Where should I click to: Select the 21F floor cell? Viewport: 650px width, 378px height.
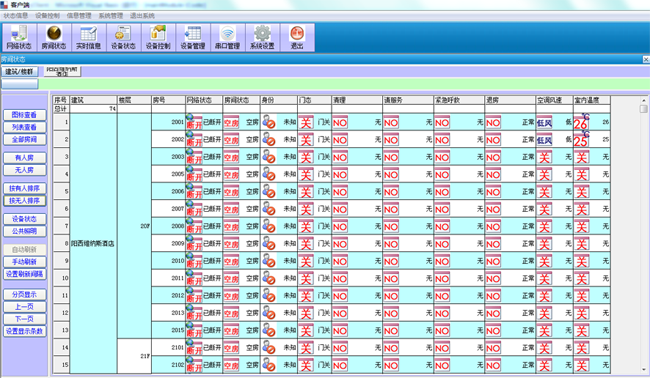tap(134, 356)
